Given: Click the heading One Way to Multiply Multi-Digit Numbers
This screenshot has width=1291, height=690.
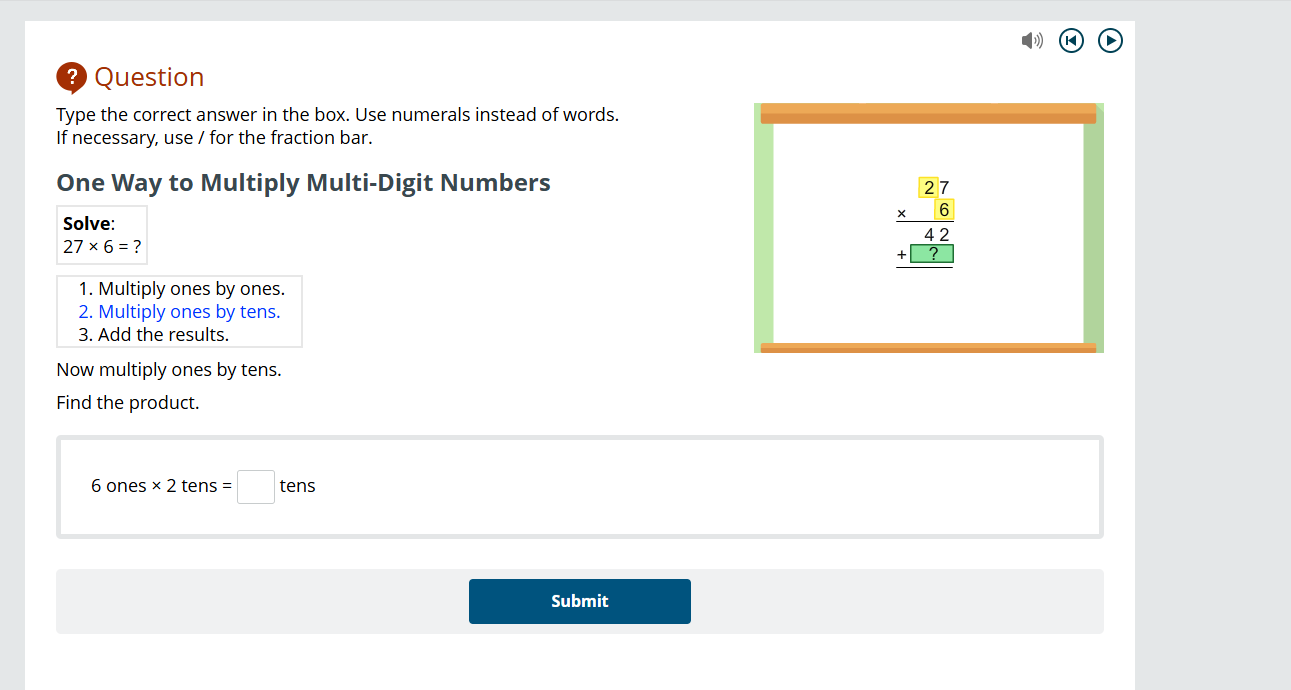Looking at the screenshot, I should pos(304,182).
